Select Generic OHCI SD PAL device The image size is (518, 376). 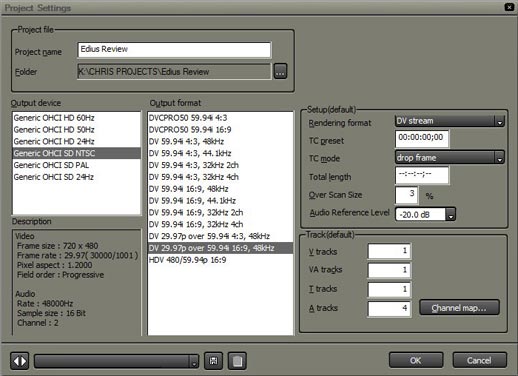coord(76,165)
